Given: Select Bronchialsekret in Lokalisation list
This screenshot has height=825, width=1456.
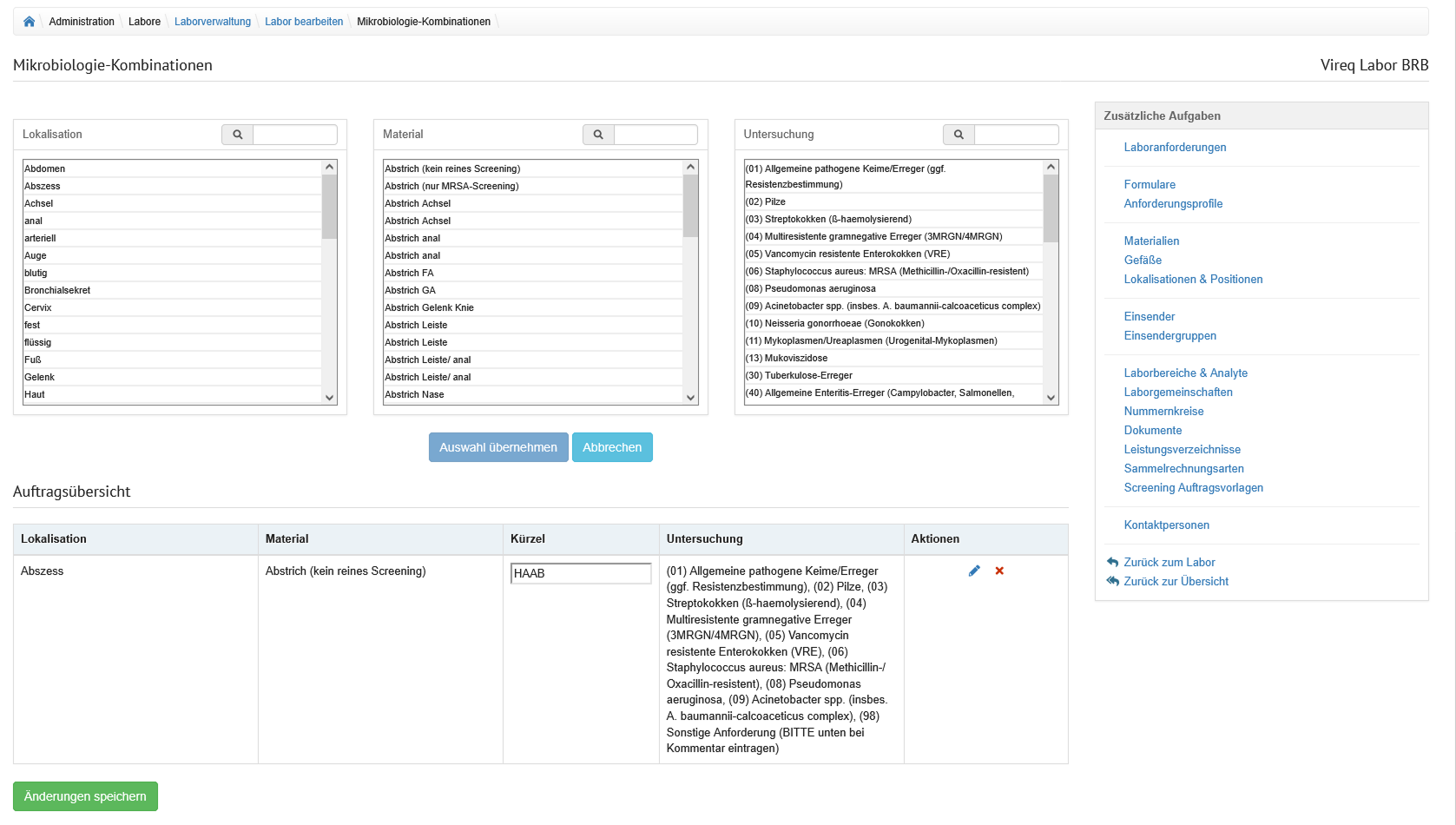Looking at the screenshot, I should click(x=57, y=290).
